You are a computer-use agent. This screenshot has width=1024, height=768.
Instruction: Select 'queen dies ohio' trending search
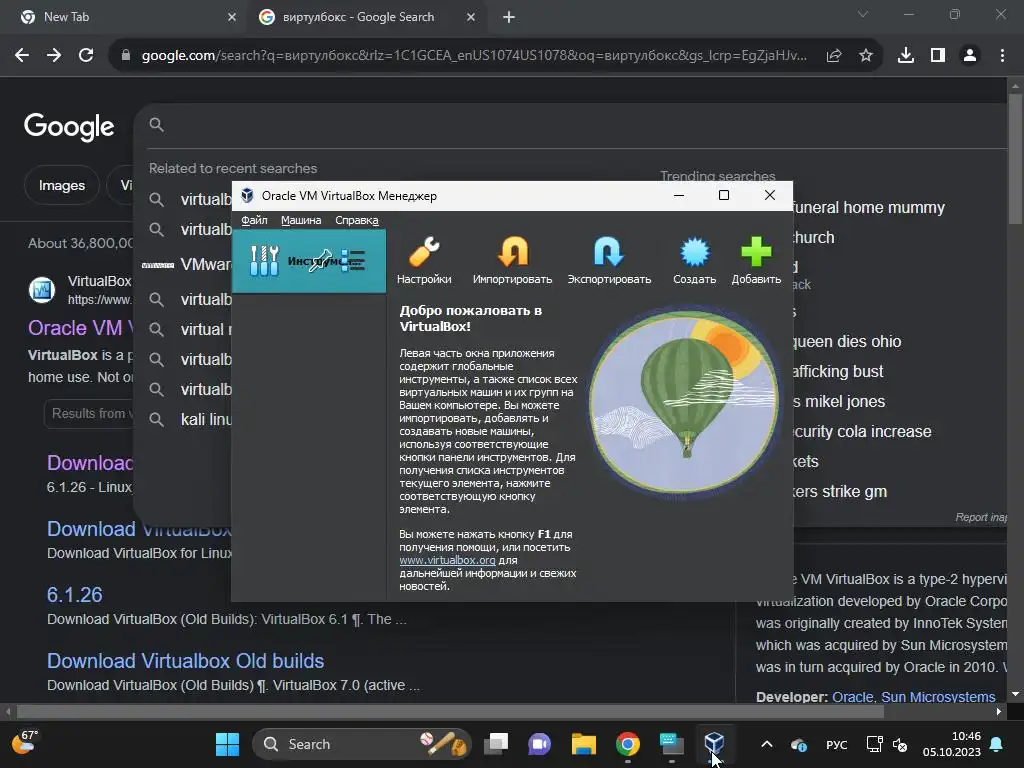pos(846,342)
